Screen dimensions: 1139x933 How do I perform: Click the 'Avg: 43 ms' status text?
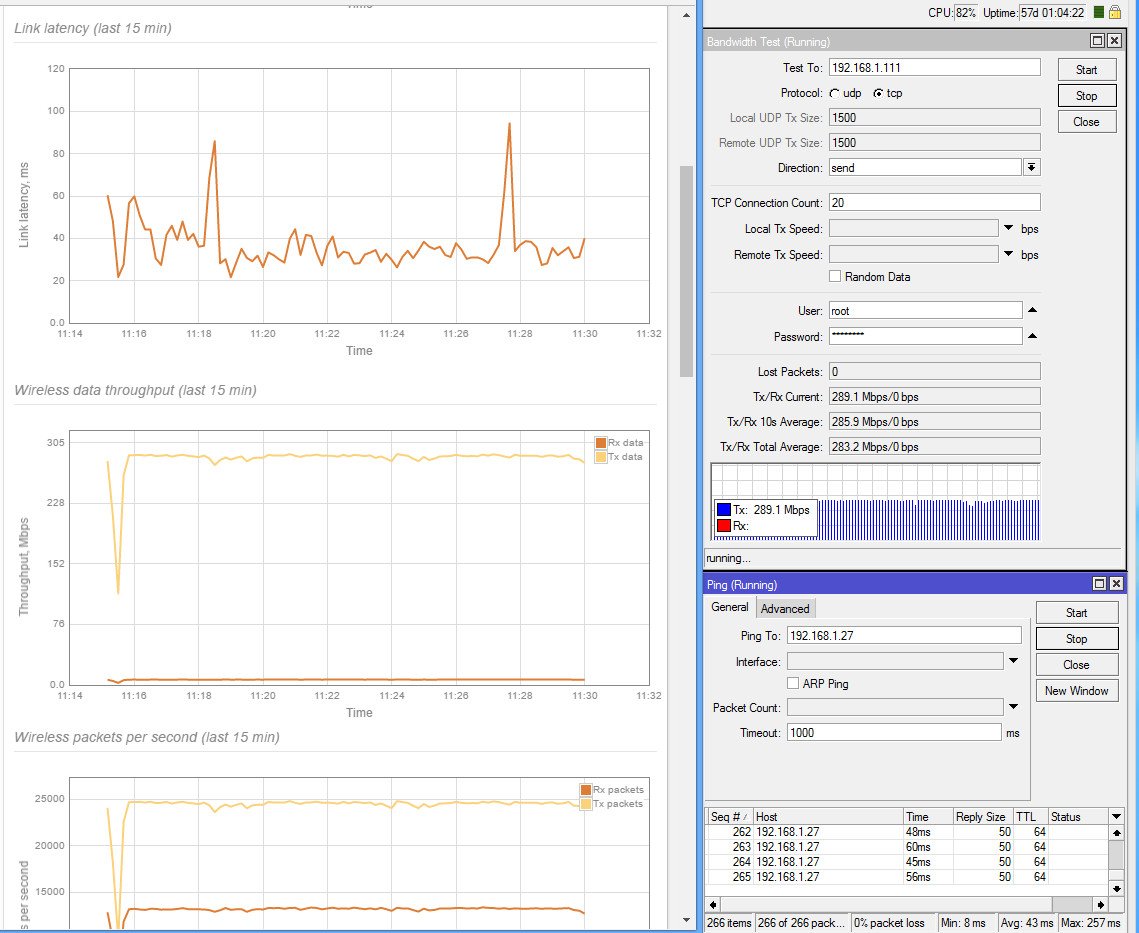click(1027, 923)
